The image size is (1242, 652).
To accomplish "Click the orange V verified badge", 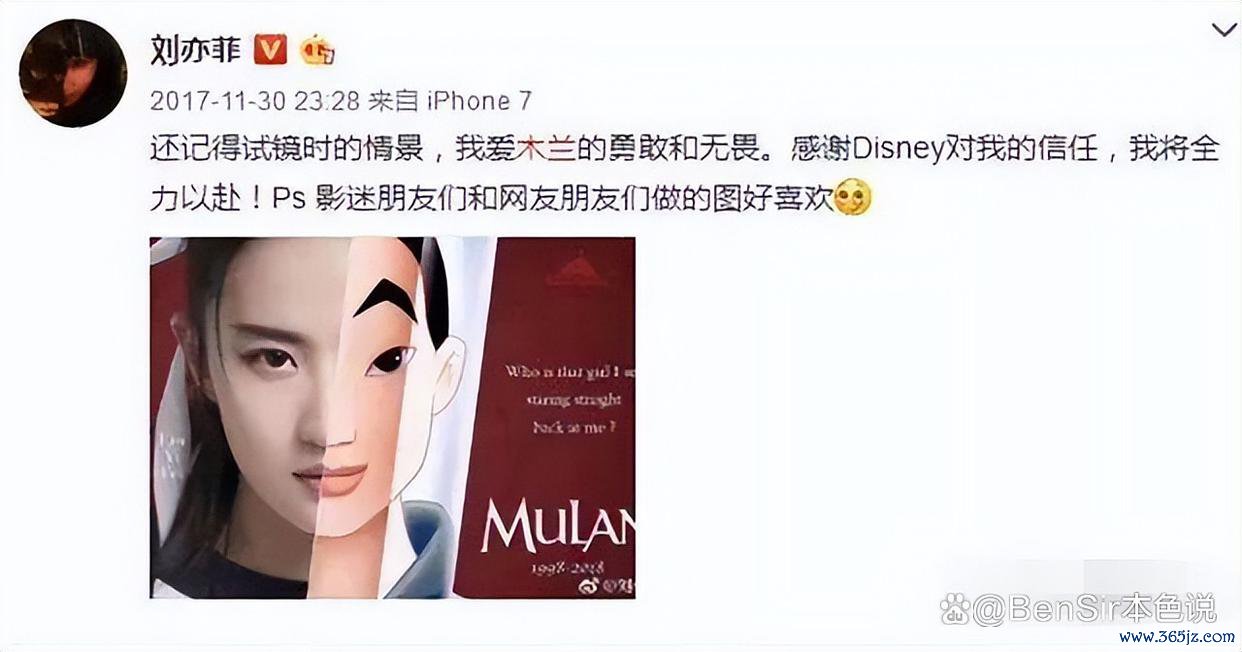I will point(270,48).
